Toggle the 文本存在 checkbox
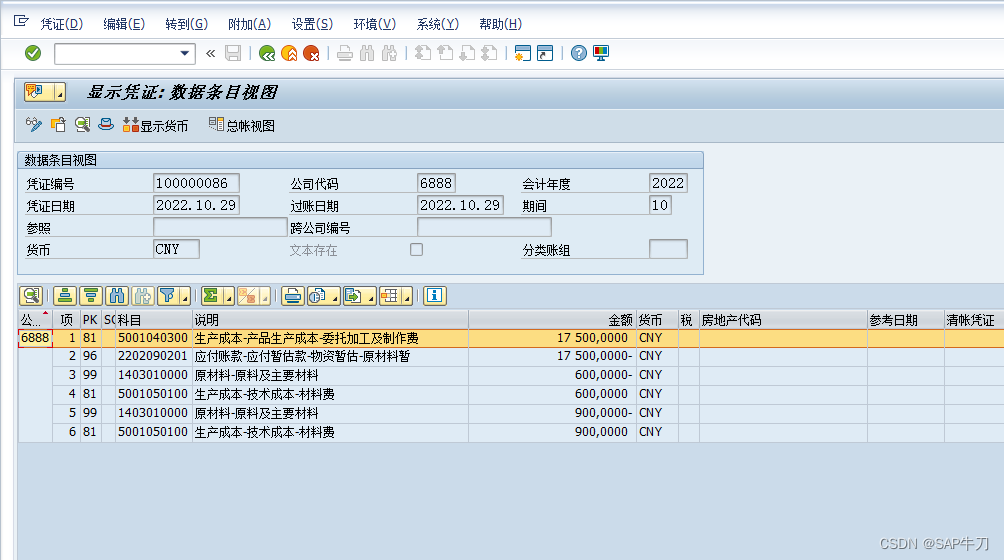Image resolution: width=1004 pixels, height=560 pixels. click(416, 250)
